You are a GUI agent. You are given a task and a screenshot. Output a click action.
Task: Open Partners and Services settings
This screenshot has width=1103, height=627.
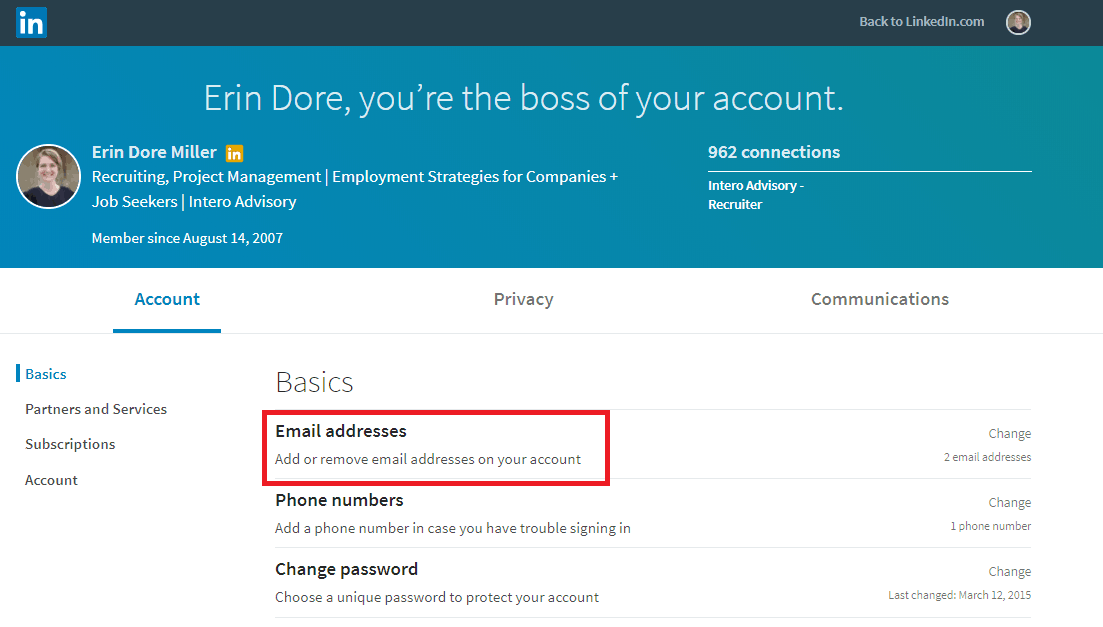pos(95,409)
